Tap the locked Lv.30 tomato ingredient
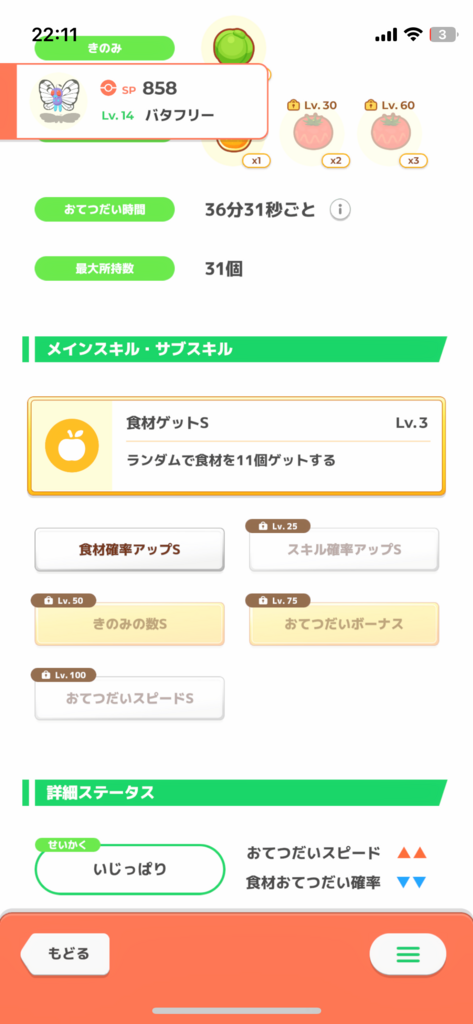 point(312,133)
